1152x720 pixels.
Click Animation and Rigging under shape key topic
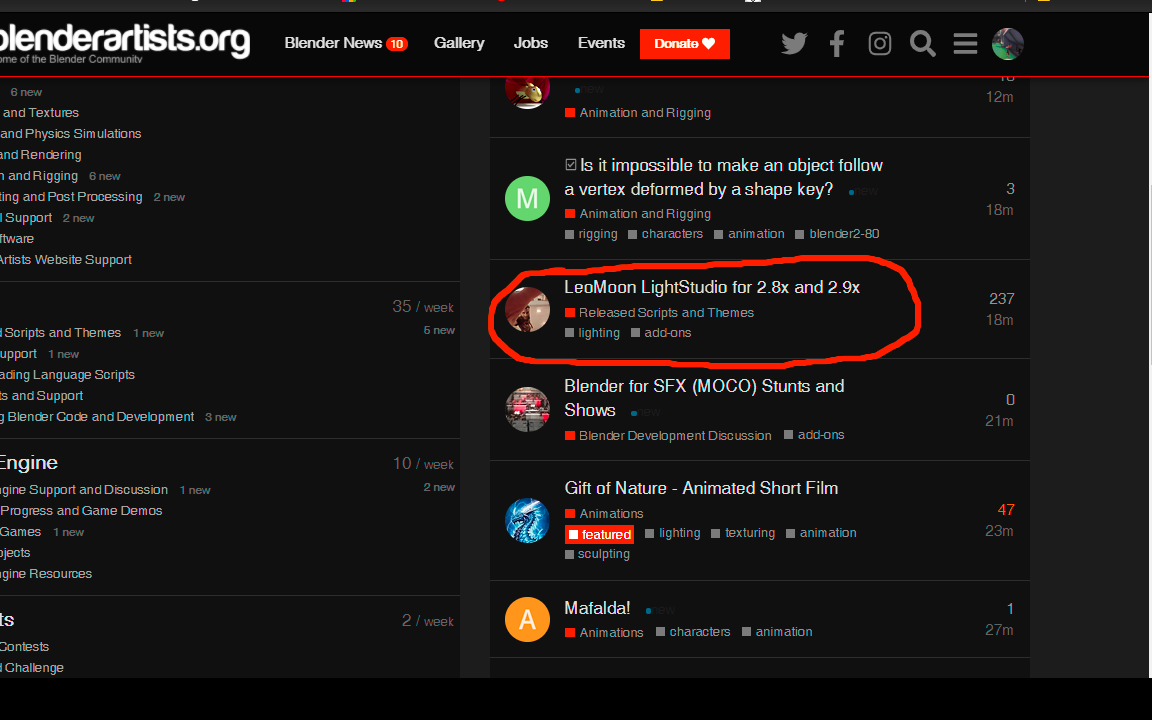pyautogui.click(x=638, y=214)
